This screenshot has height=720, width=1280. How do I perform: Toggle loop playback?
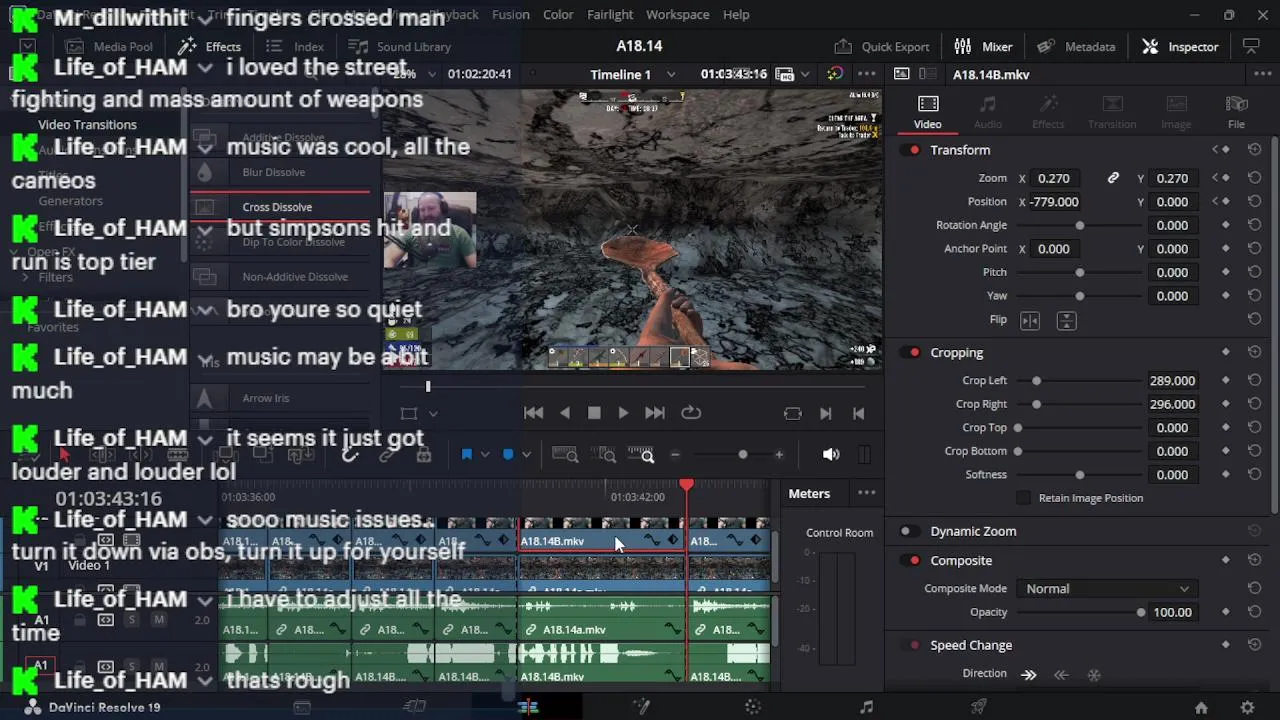[x=691, y=413]
